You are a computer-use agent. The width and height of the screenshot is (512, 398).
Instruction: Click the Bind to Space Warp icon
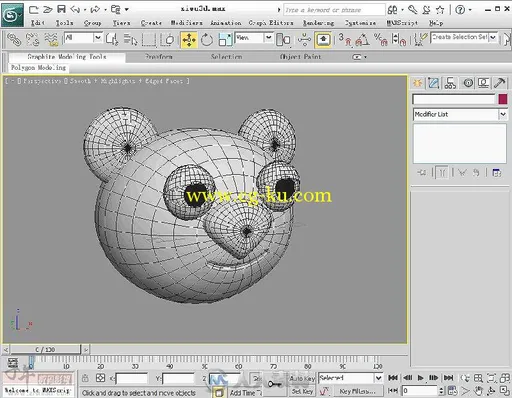coord(51,39)
